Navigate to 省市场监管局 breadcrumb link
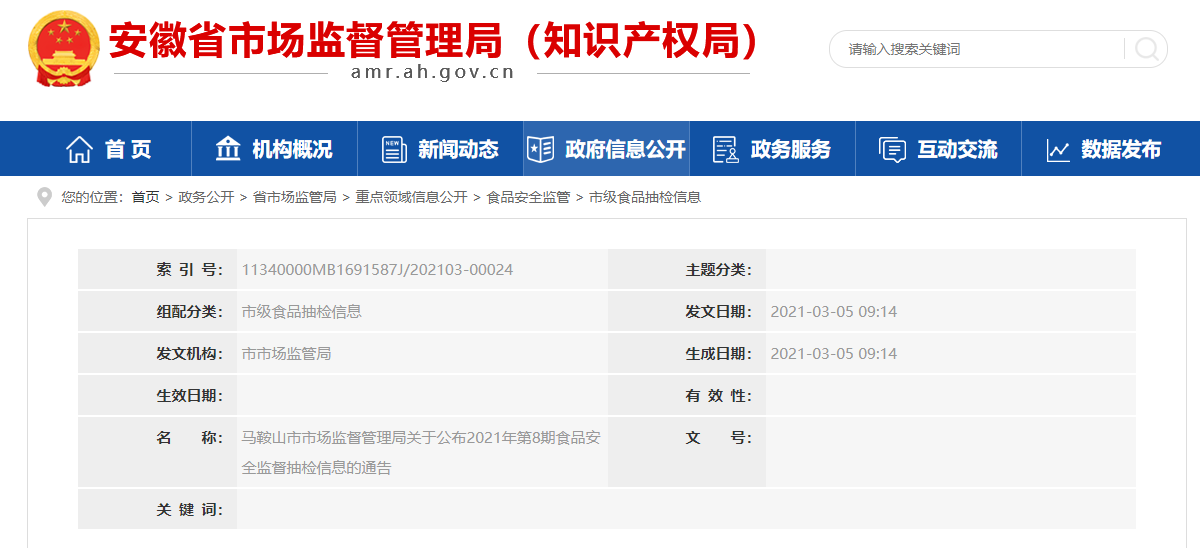 point(294,198)
